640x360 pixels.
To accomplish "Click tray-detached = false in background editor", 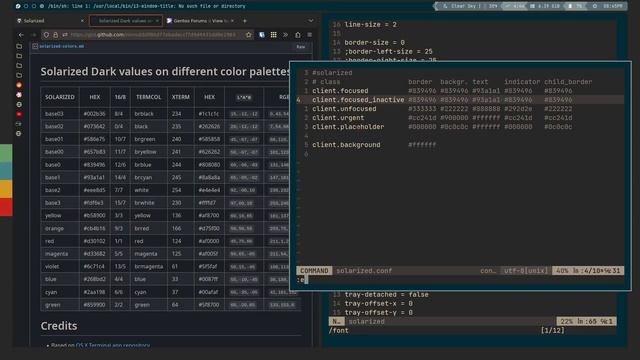I will pos(387,295).
